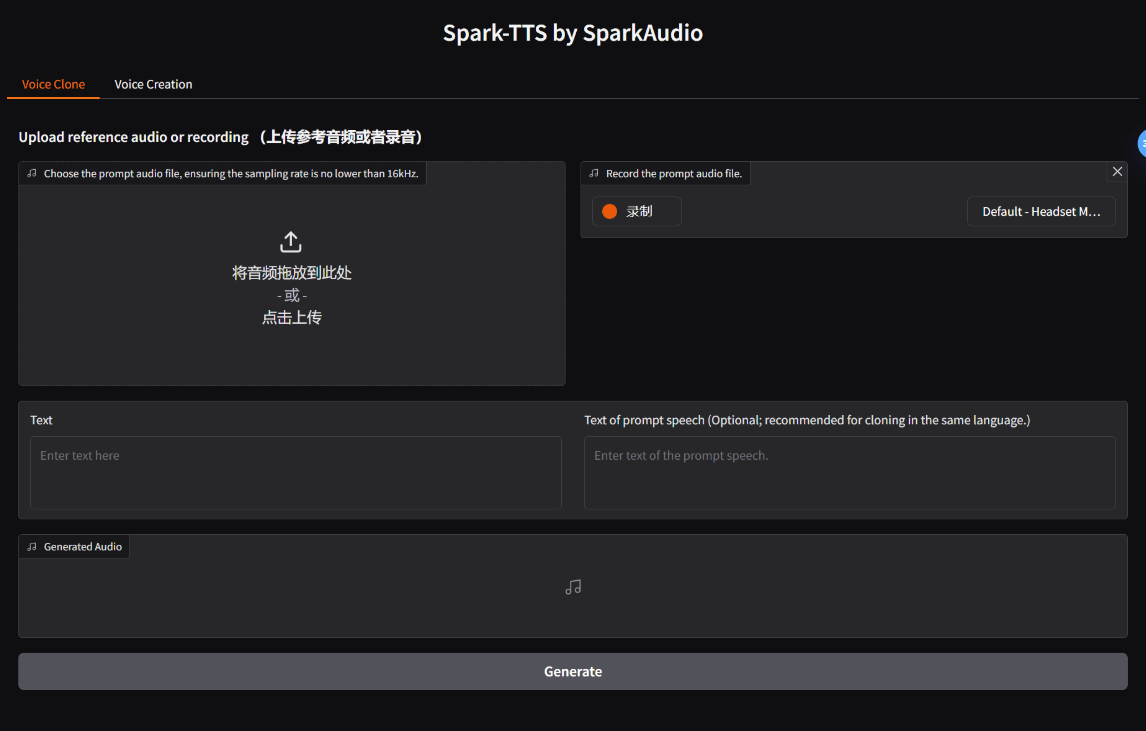Click the Generate button

pos(573,671)
